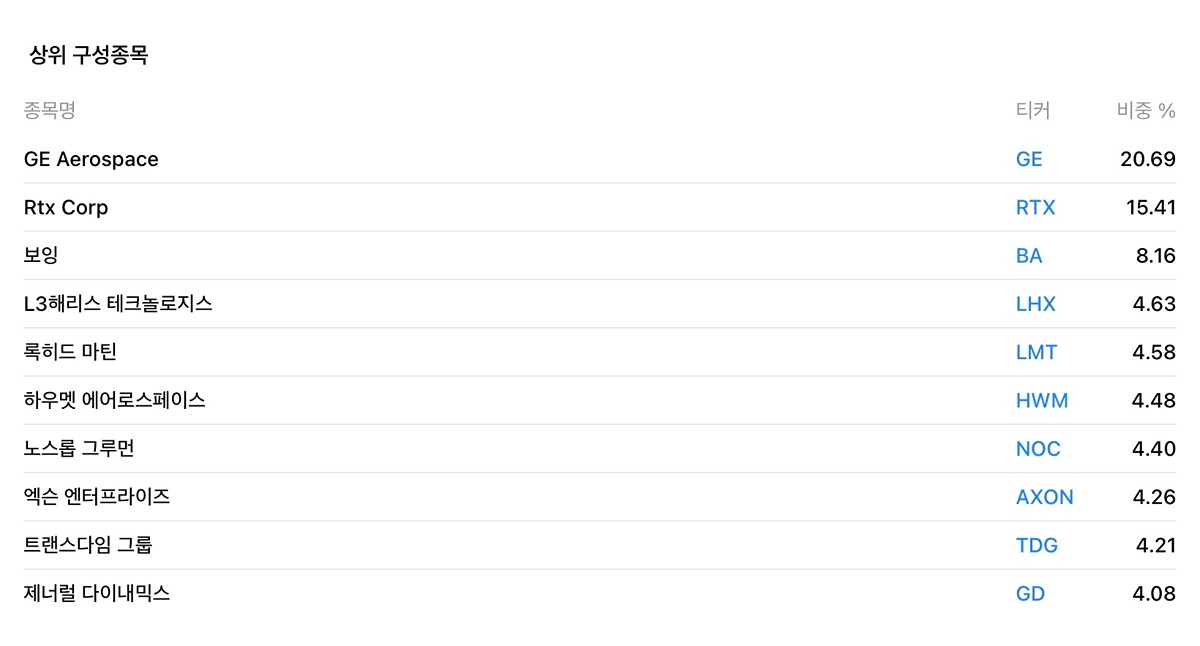
Task: Open the GE ticker link
Action: (1029, 159)
